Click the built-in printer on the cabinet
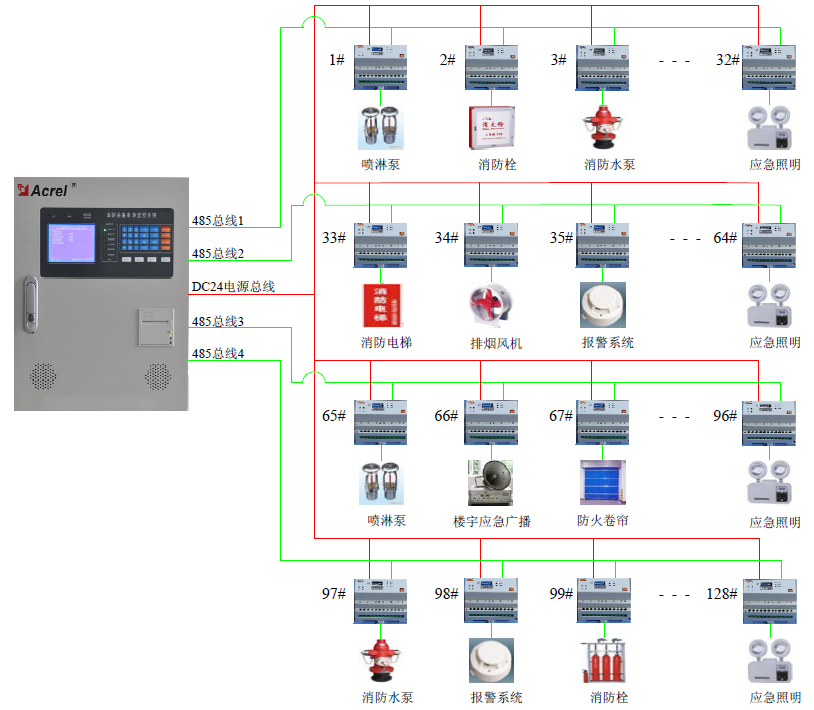Image resolution: width=814 pixels, height=710 pixels. pos(153,327)
